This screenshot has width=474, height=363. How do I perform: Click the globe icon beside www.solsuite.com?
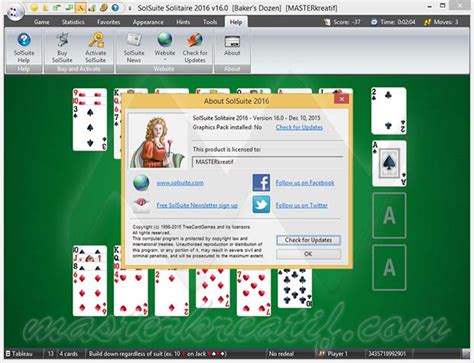141,183
